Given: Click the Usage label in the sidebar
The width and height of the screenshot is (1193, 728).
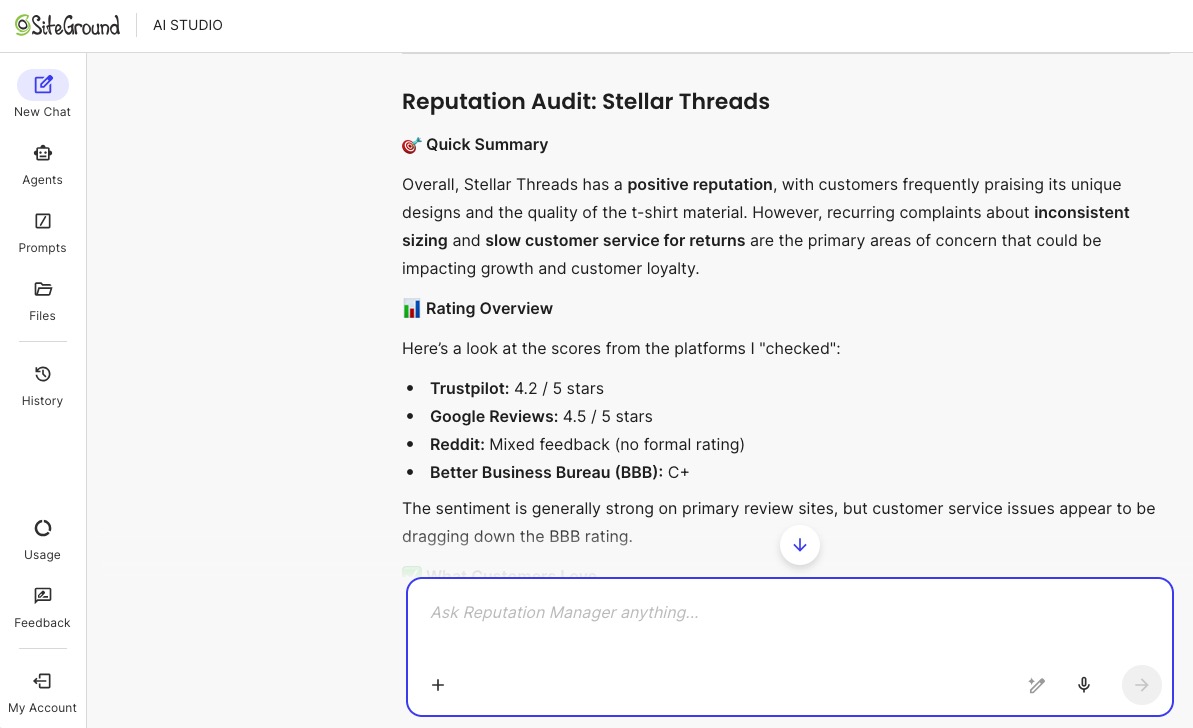Looking at the screenshot, I should [42, 555].
